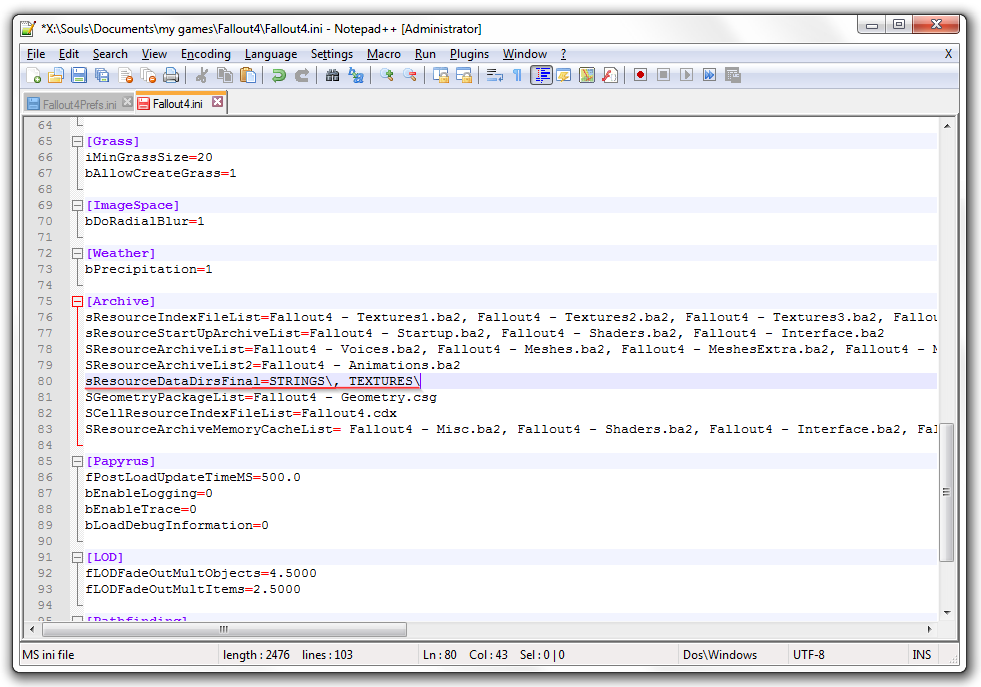
Task: Open the View menu
Action: click(x=154, y=54)
